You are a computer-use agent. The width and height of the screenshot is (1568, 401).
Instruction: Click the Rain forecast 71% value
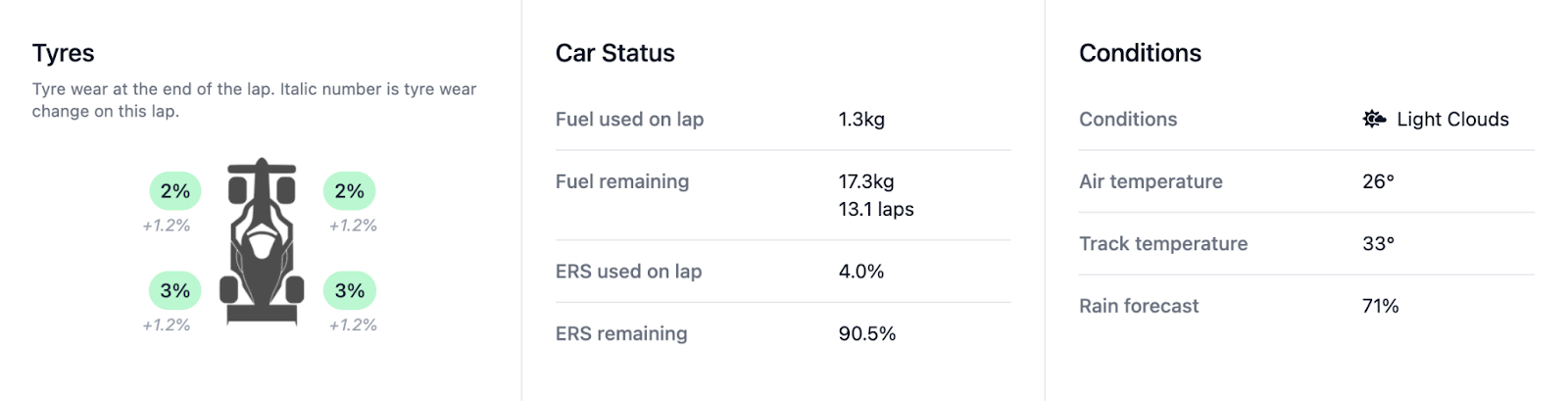pos(1380,306)
